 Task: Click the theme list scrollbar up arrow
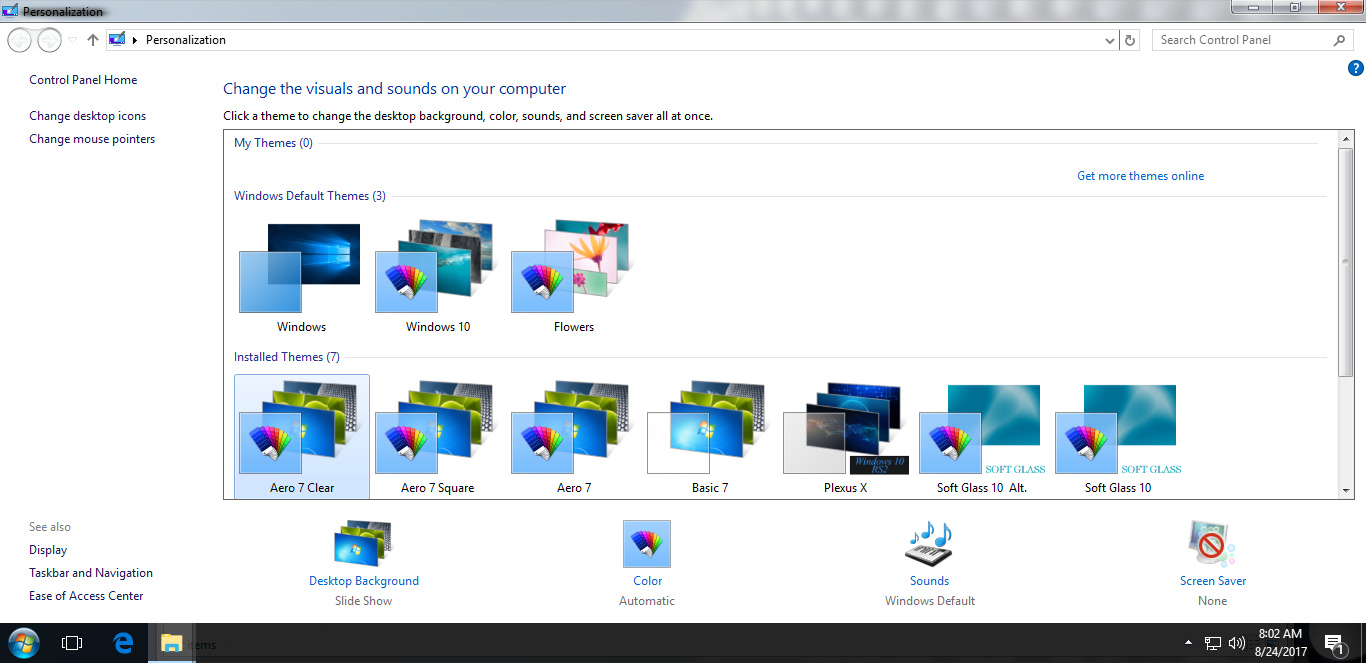coord(1346,138)
